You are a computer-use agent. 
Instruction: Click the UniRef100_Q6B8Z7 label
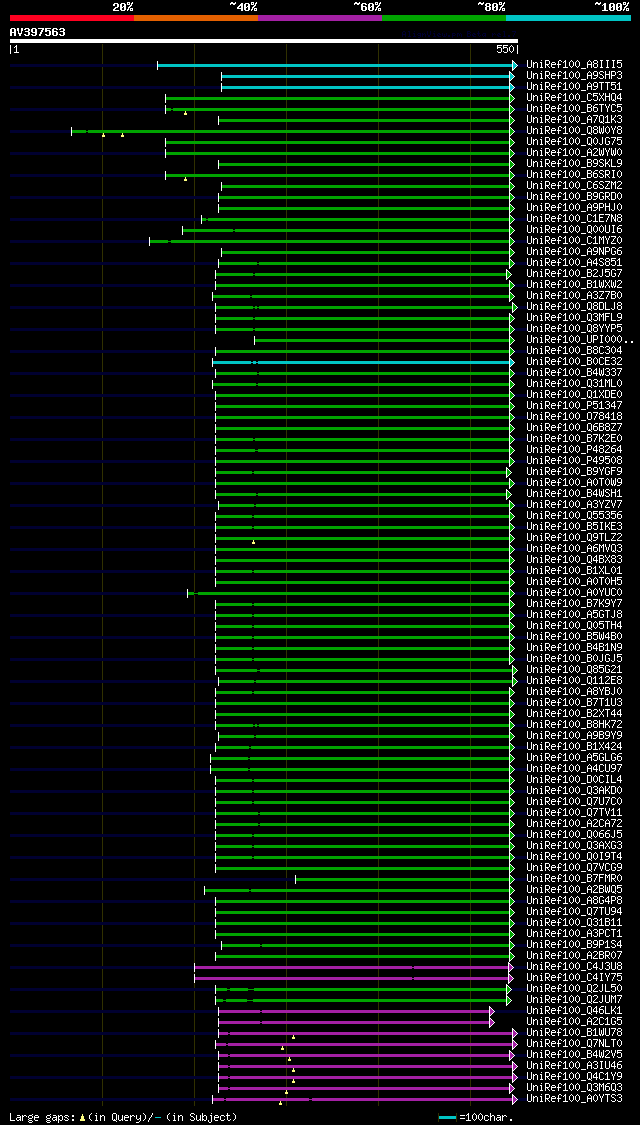pos(574,428)
